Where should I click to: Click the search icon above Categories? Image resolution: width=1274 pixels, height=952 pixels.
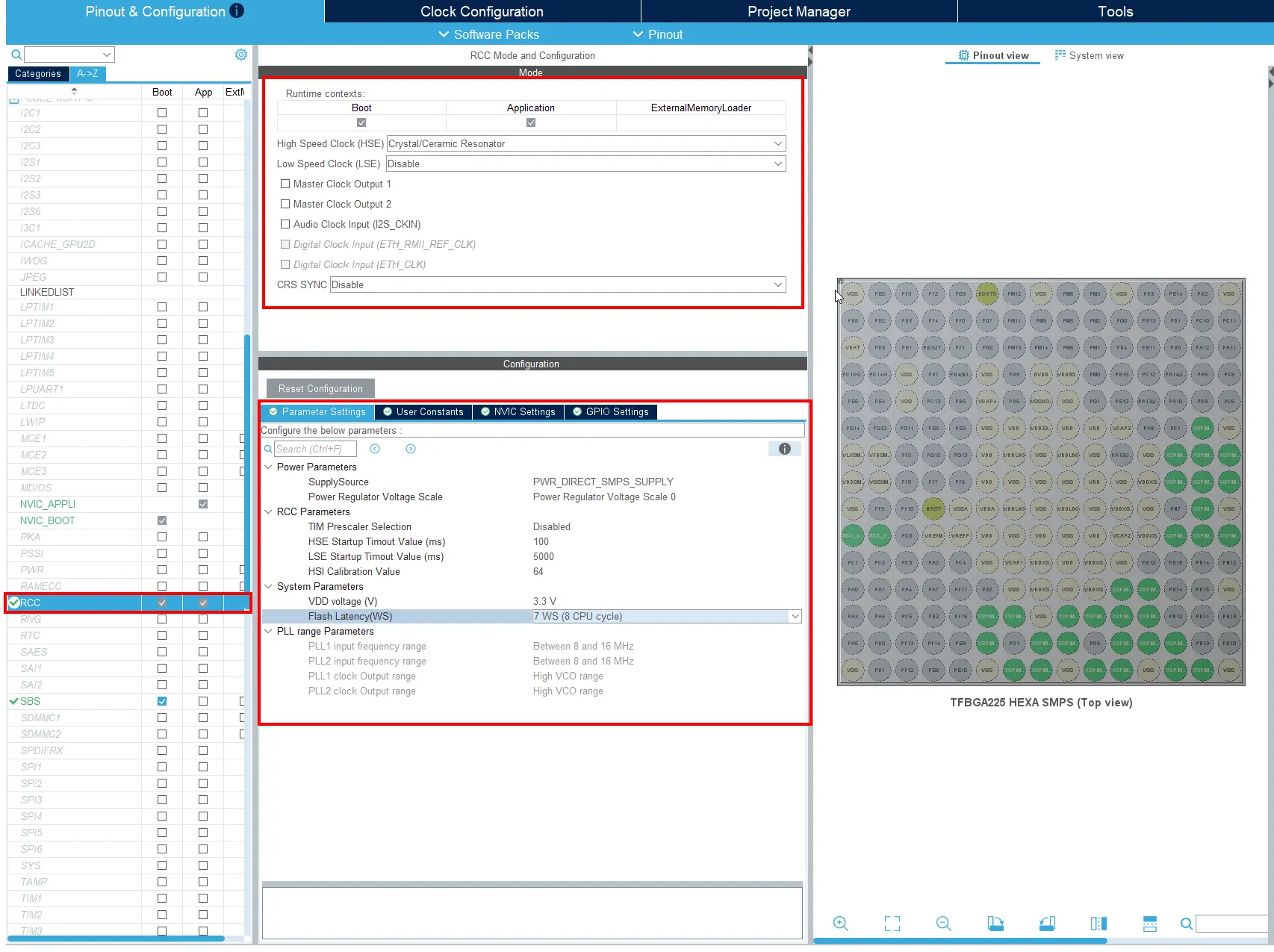point(16,55)
